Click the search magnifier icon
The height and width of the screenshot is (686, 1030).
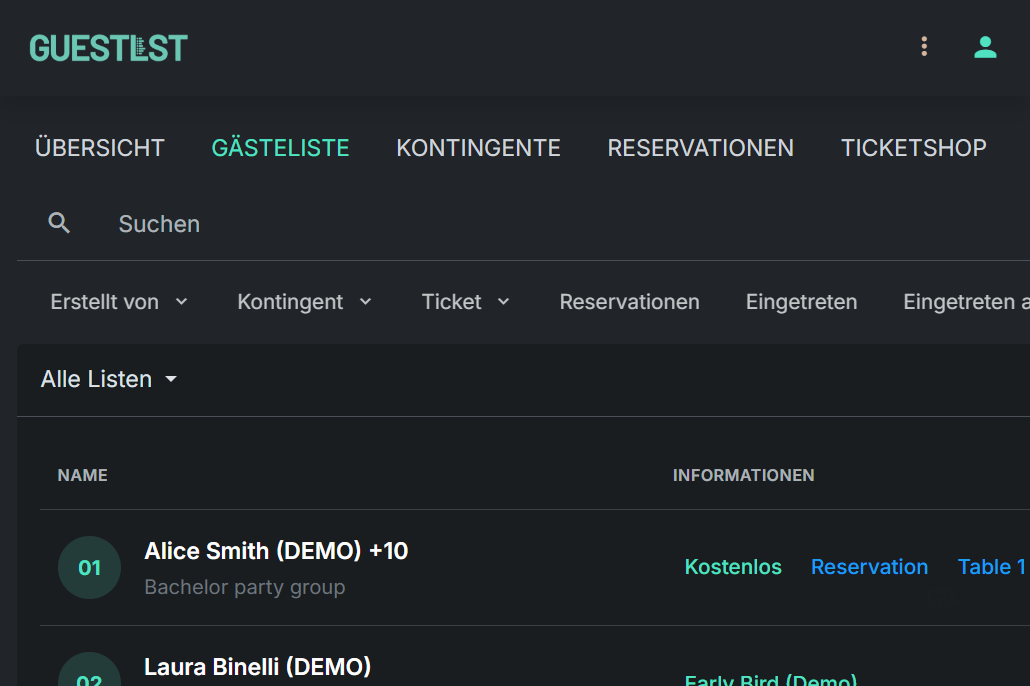click(x=59, y=223)
